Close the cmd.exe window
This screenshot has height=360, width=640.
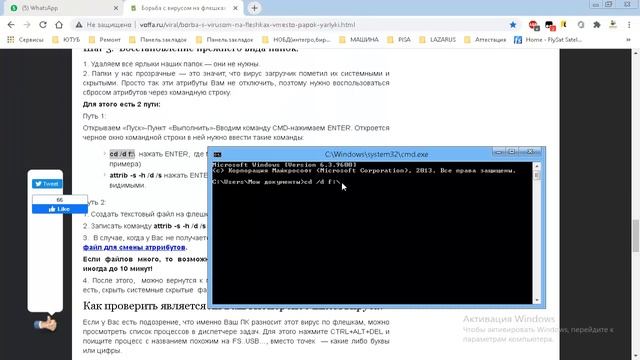click(x=530, y=152)
